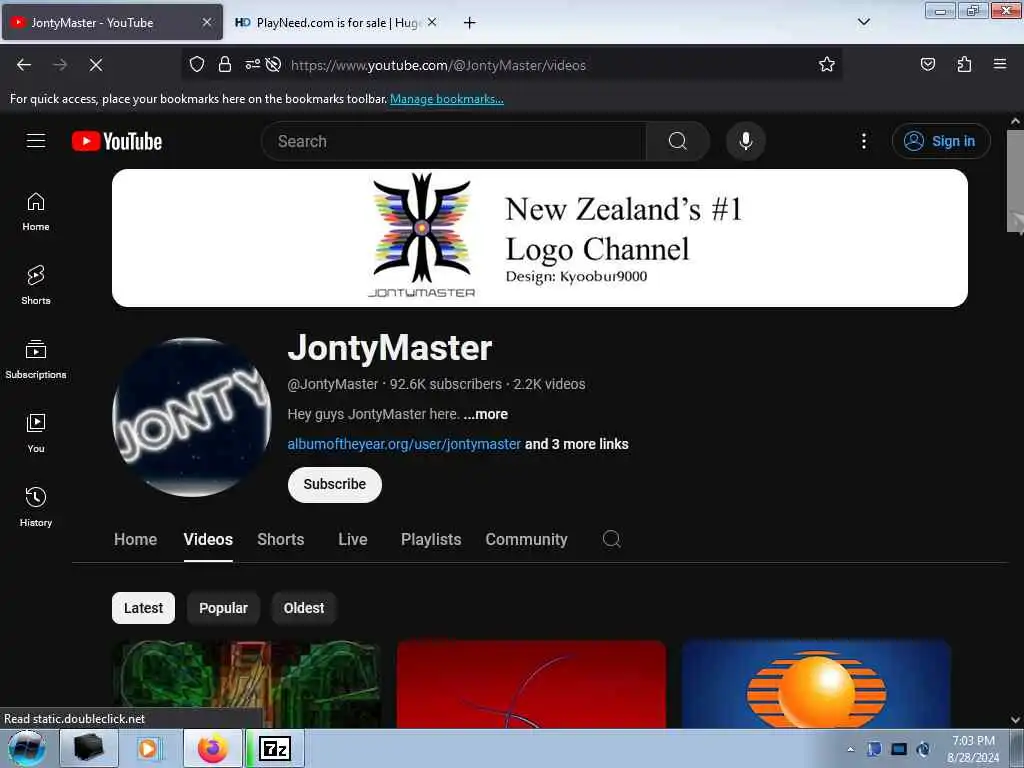Click the Sign in button

pyautogui.click(x=940, y=141)
